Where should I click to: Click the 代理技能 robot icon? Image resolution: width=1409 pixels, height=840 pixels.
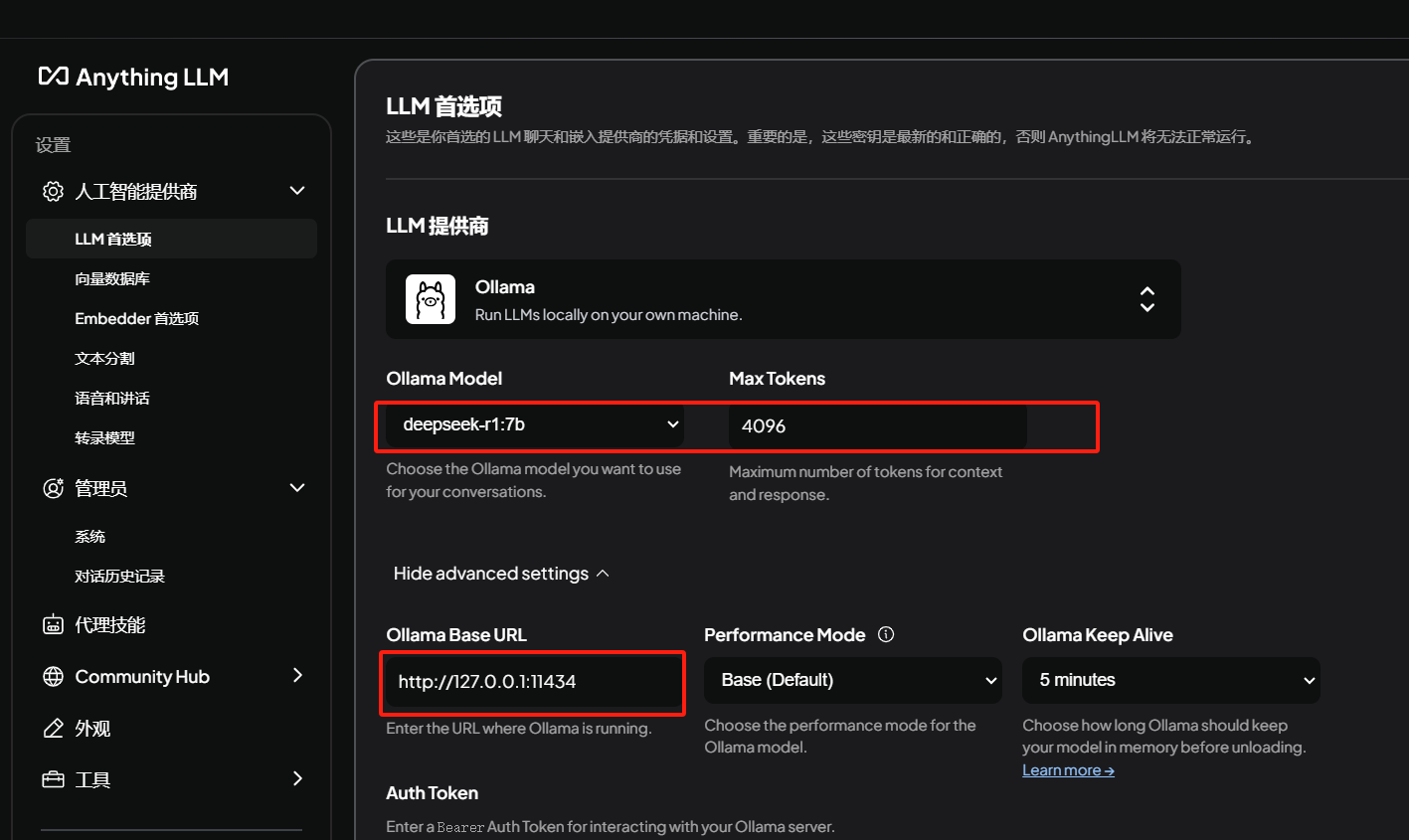coord(53,624)
